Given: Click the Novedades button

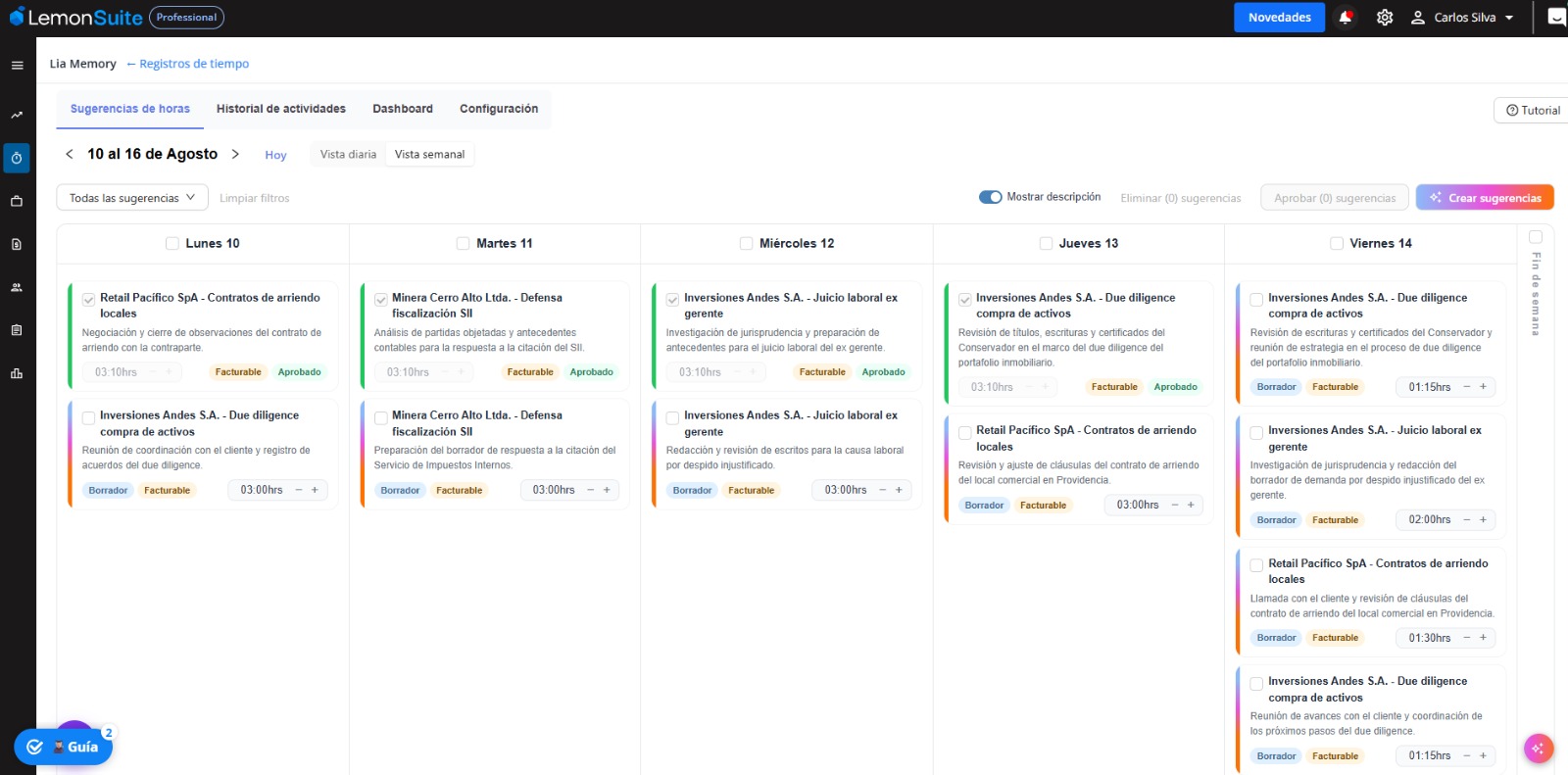Looking at the screenshot, I should pyautogui.click(x=1280, y=18).
